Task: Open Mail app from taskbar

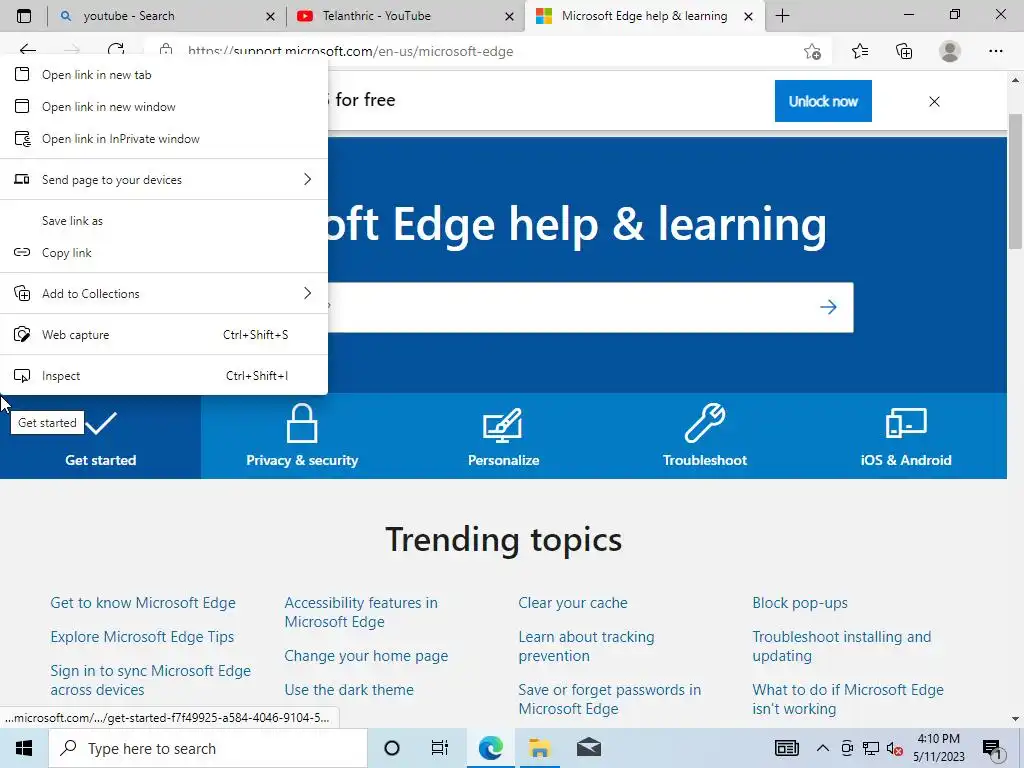Action: pos(588,748)
